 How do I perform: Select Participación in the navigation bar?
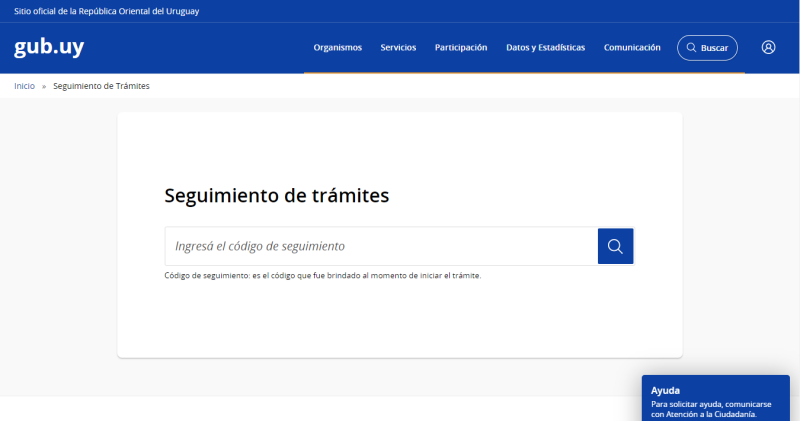[461, 47]
